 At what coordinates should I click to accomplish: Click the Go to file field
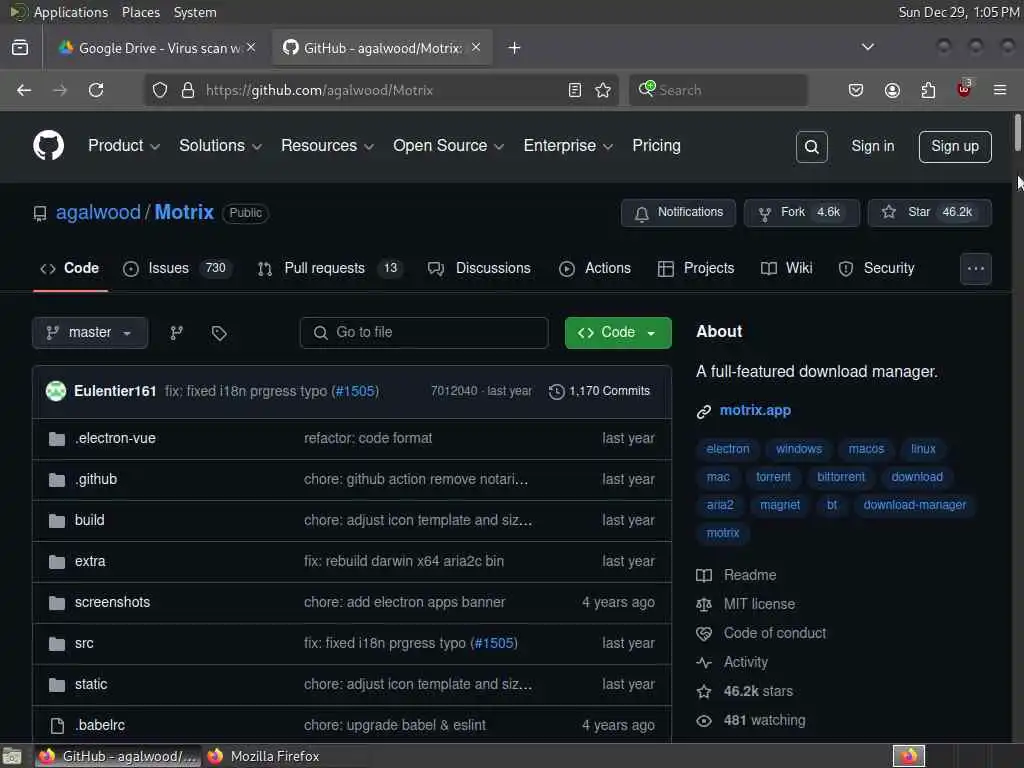424,333
